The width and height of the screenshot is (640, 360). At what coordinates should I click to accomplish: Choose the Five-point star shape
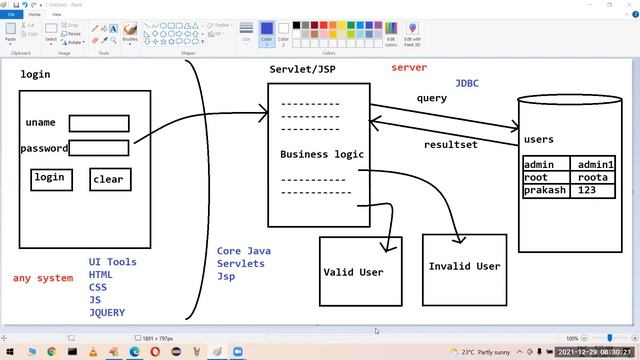tap(163, 42)
